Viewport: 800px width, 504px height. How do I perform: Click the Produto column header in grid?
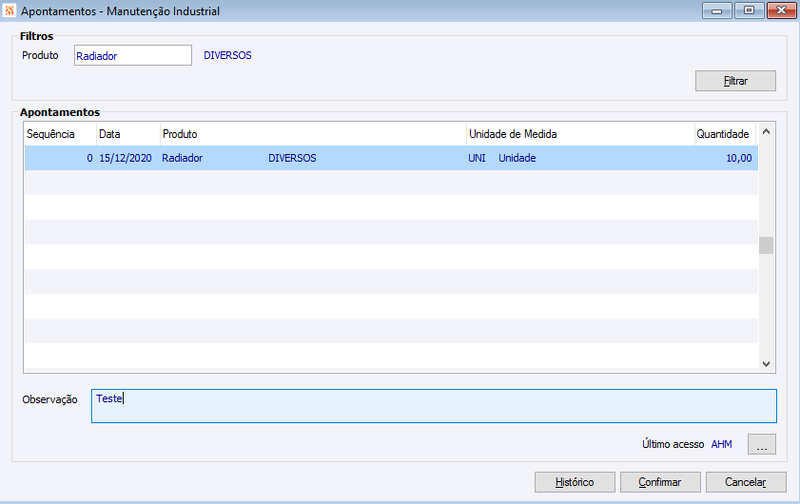tap(313, 134)
